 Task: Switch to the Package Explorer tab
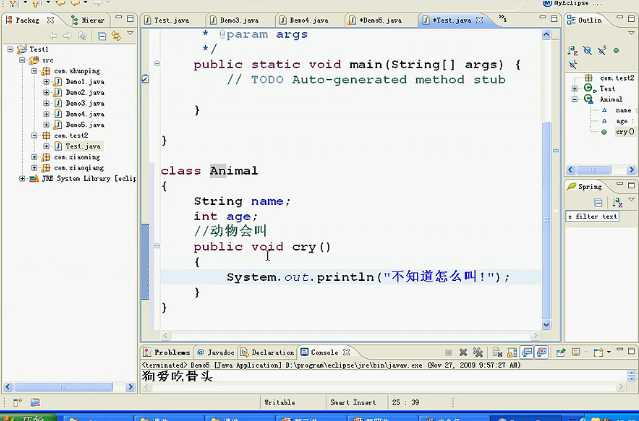(28, 20)
